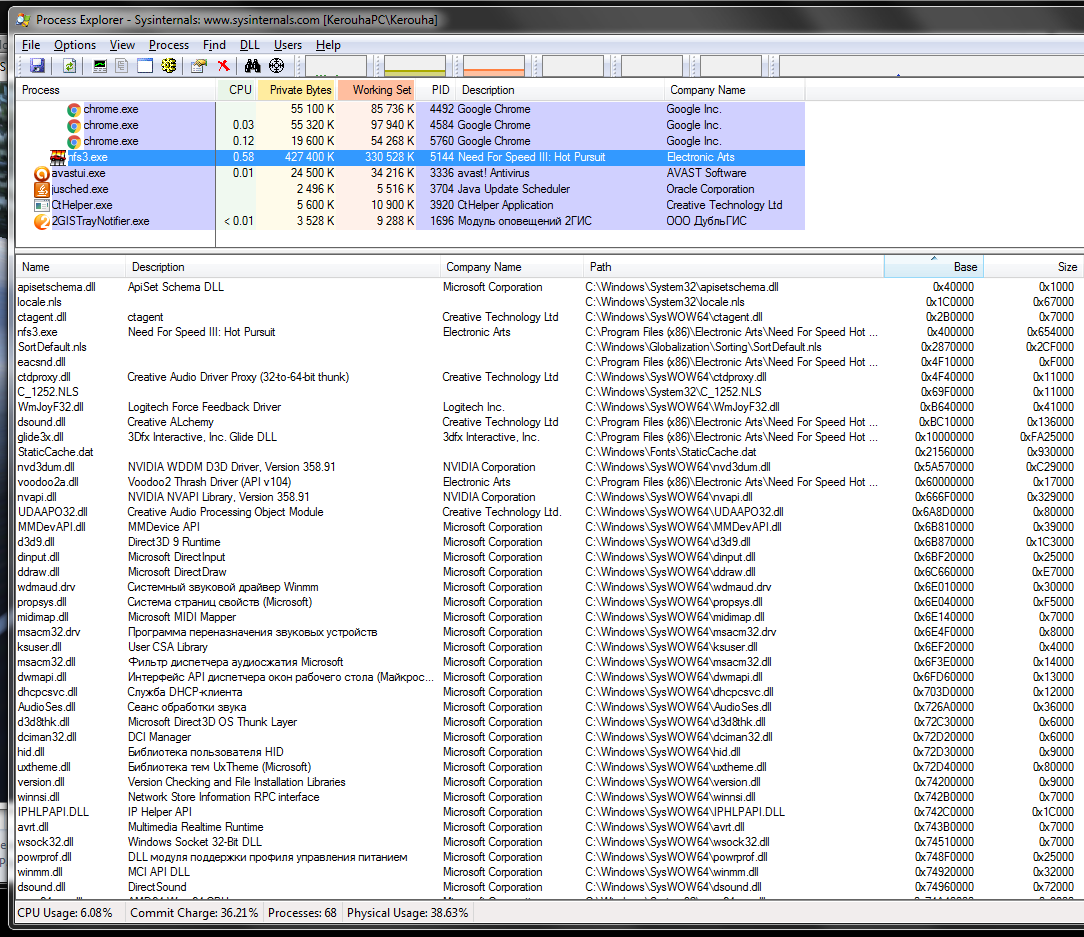Open the process Properties toolbar icon
1084x937 pixels.
199,66
